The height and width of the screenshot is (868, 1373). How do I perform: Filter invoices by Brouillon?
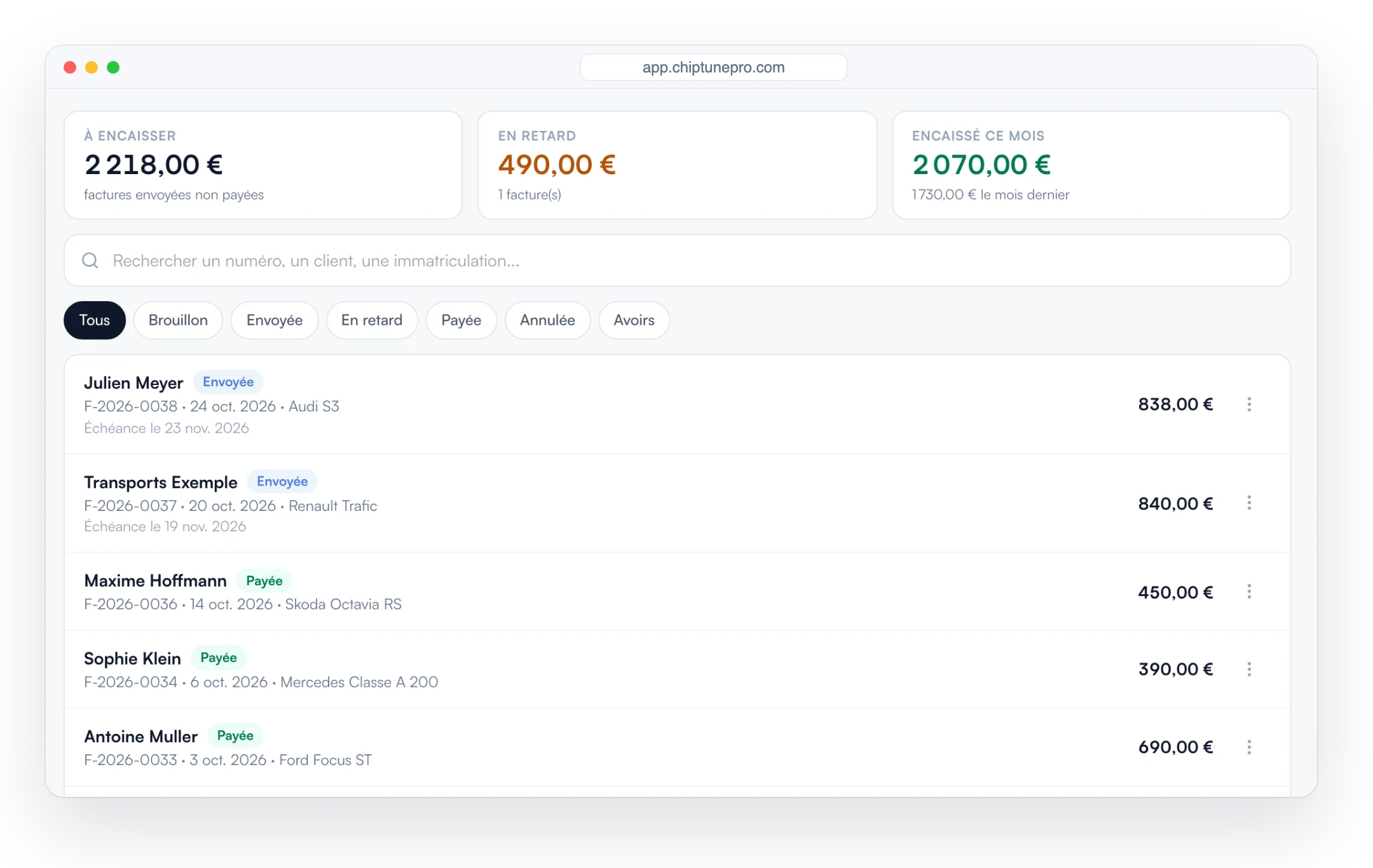tap(178, 320)
